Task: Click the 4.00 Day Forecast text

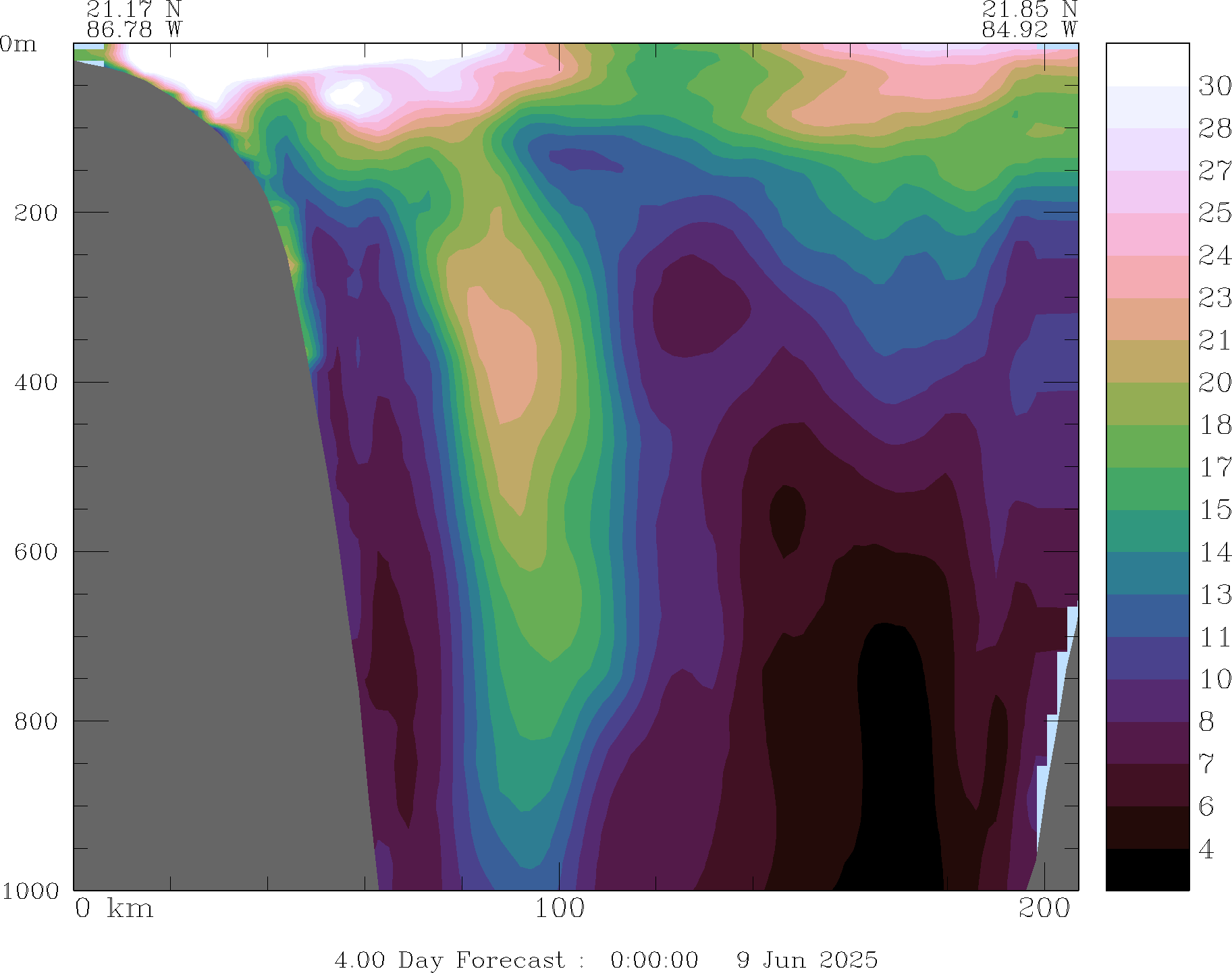Action: pyautogui.click(x=449, y=960)
